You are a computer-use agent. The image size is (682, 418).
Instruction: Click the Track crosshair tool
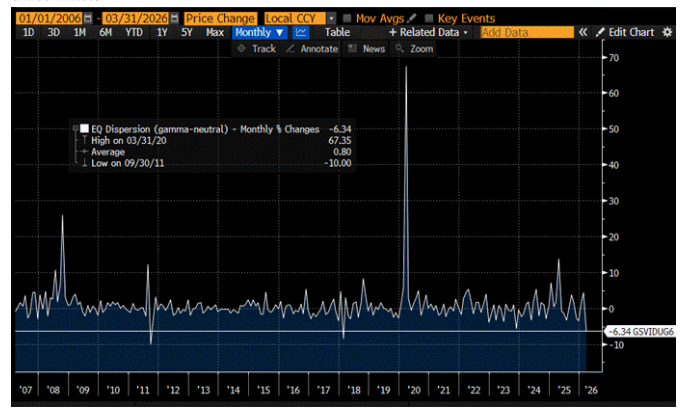256,48
